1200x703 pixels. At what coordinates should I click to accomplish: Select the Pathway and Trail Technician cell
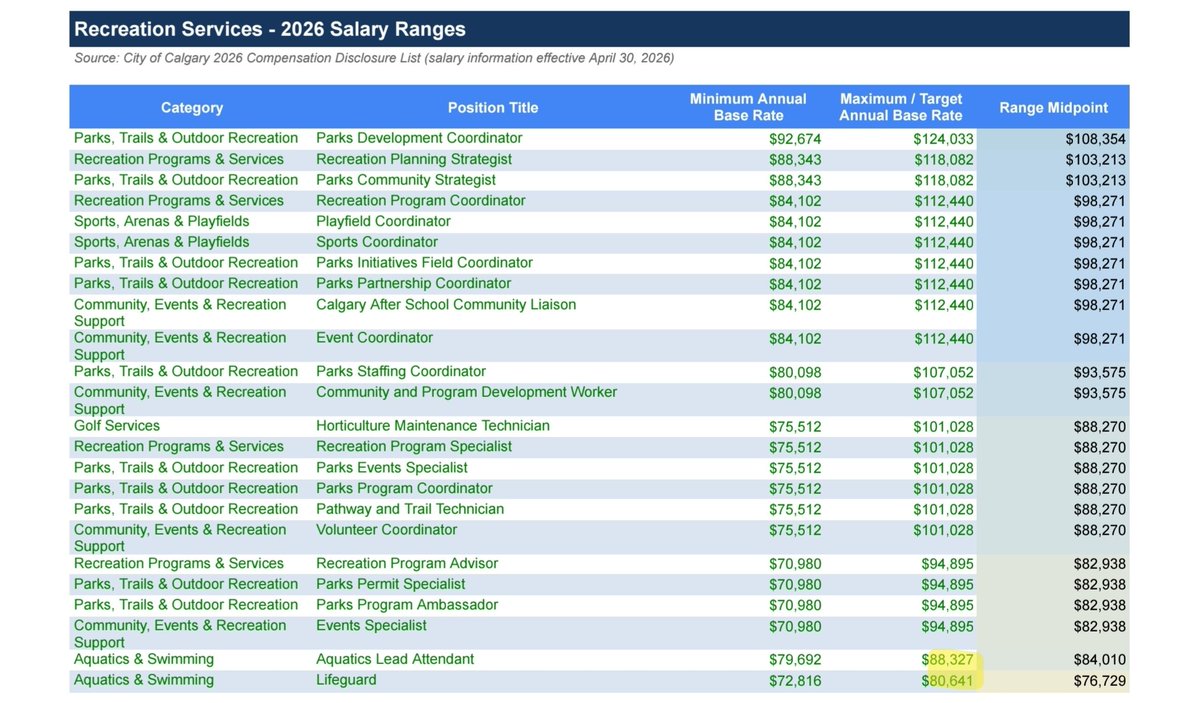[x=410, y=509]
